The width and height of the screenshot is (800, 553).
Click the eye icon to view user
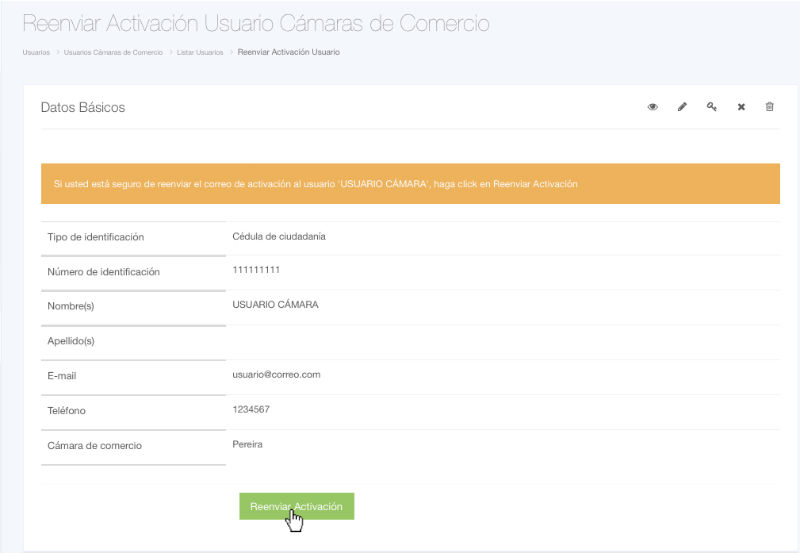tap(653, 107)
